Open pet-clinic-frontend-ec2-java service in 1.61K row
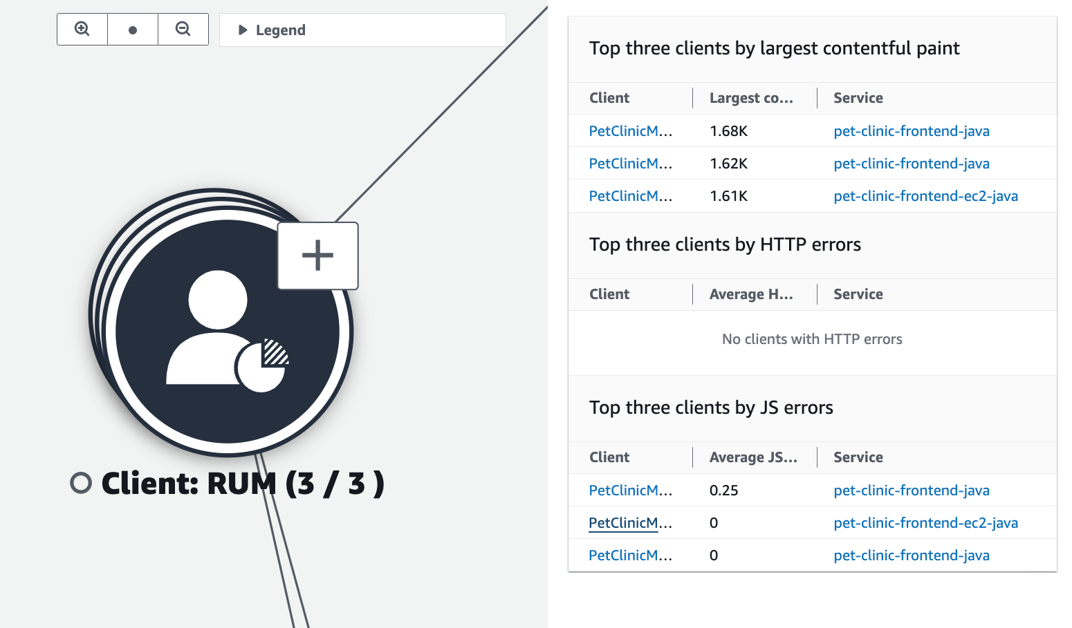The image size is (1072, 628). (925, 196)
